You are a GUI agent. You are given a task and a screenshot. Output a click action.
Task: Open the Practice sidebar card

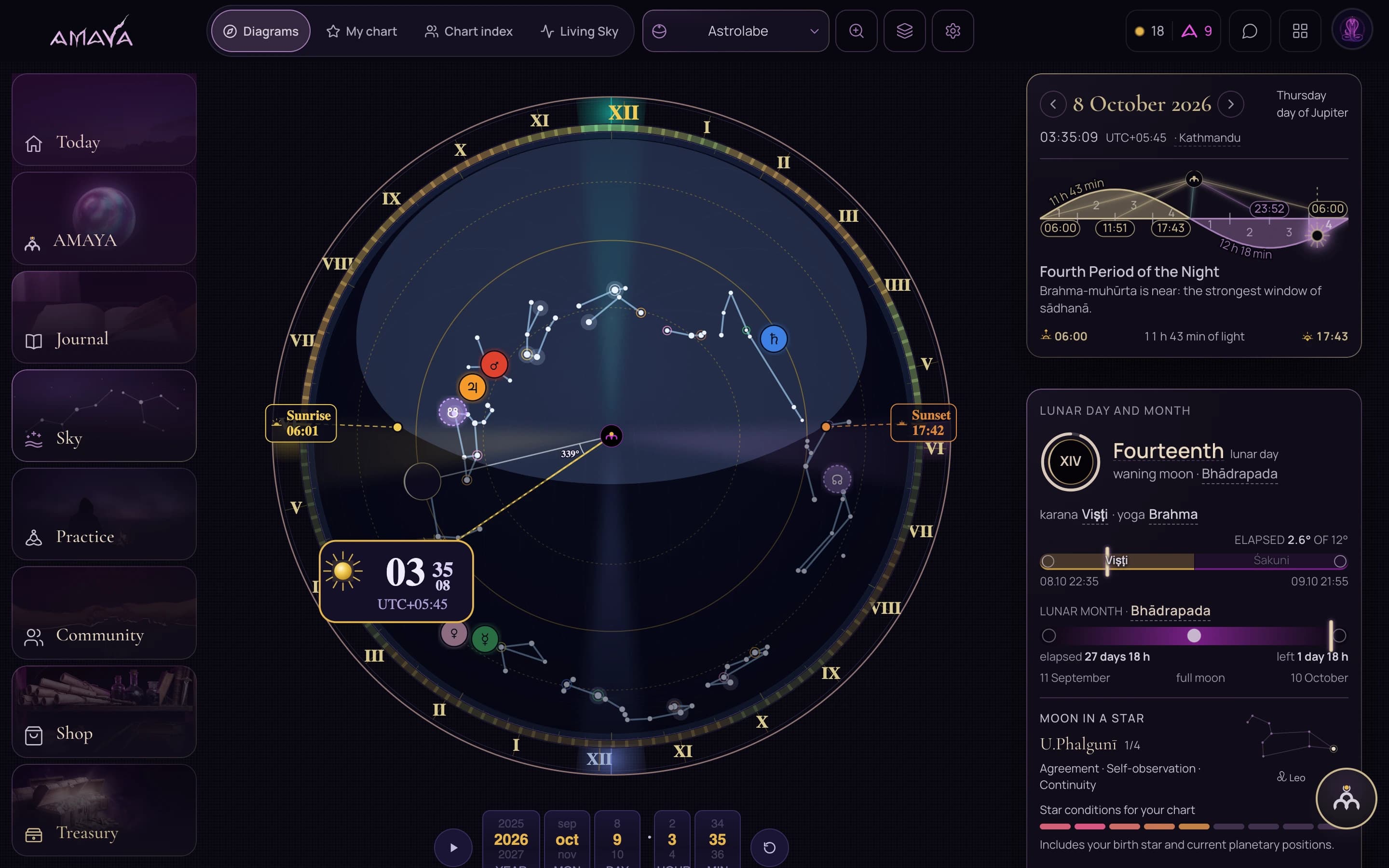104,514
